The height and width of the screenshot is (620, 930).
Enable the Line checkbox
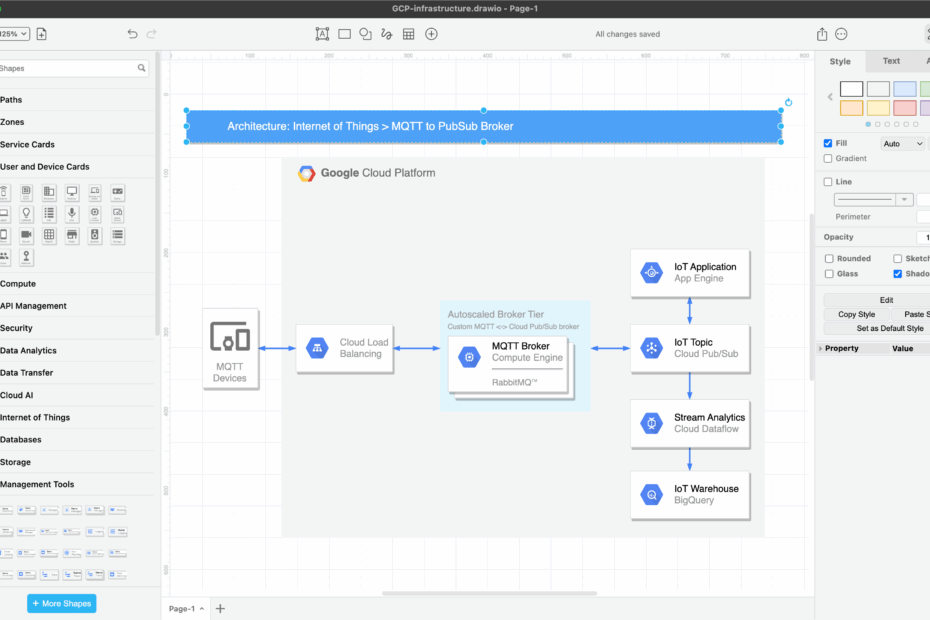[828, 182]
